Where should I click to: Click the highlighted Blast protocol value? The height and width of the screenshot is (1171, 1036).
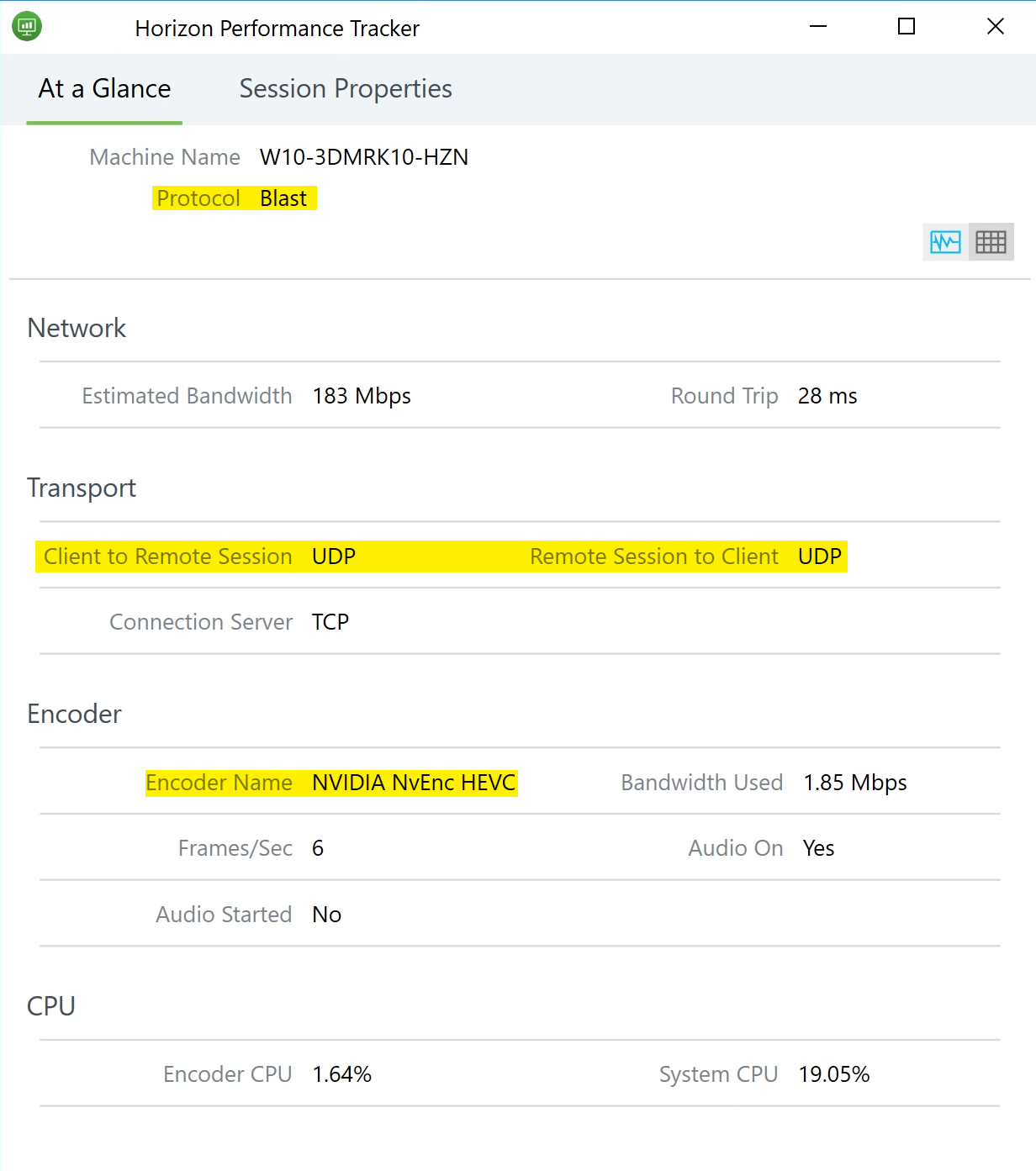283,198
